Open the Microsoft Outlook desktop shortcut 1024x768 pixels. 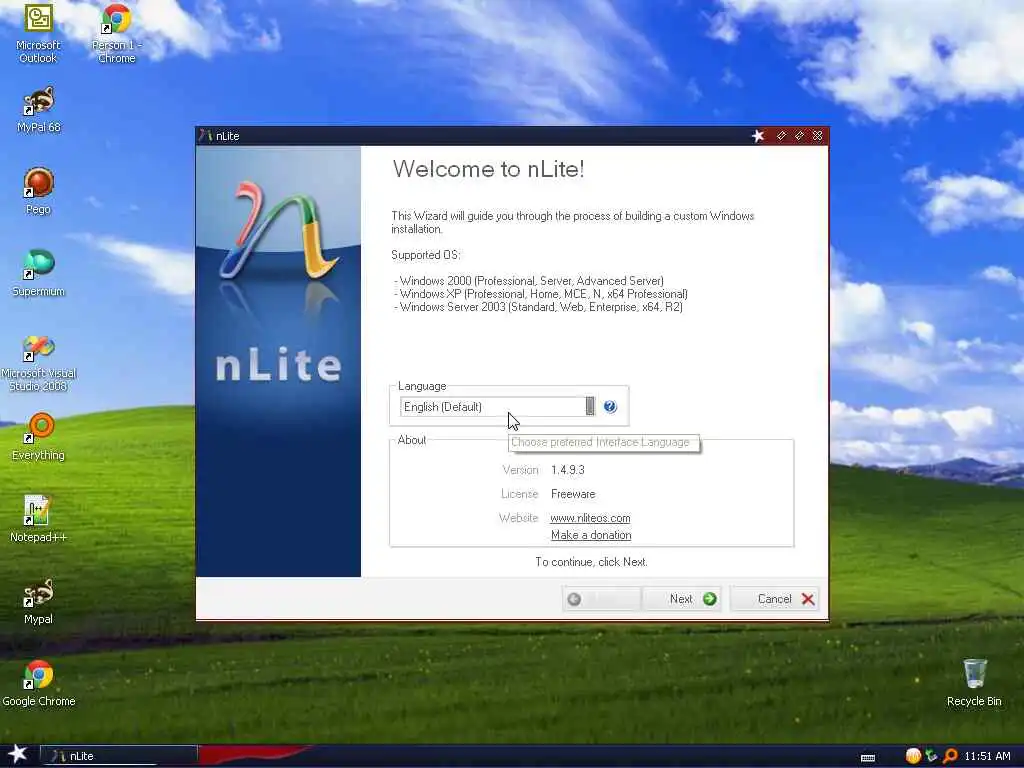(x=38, y=34)
